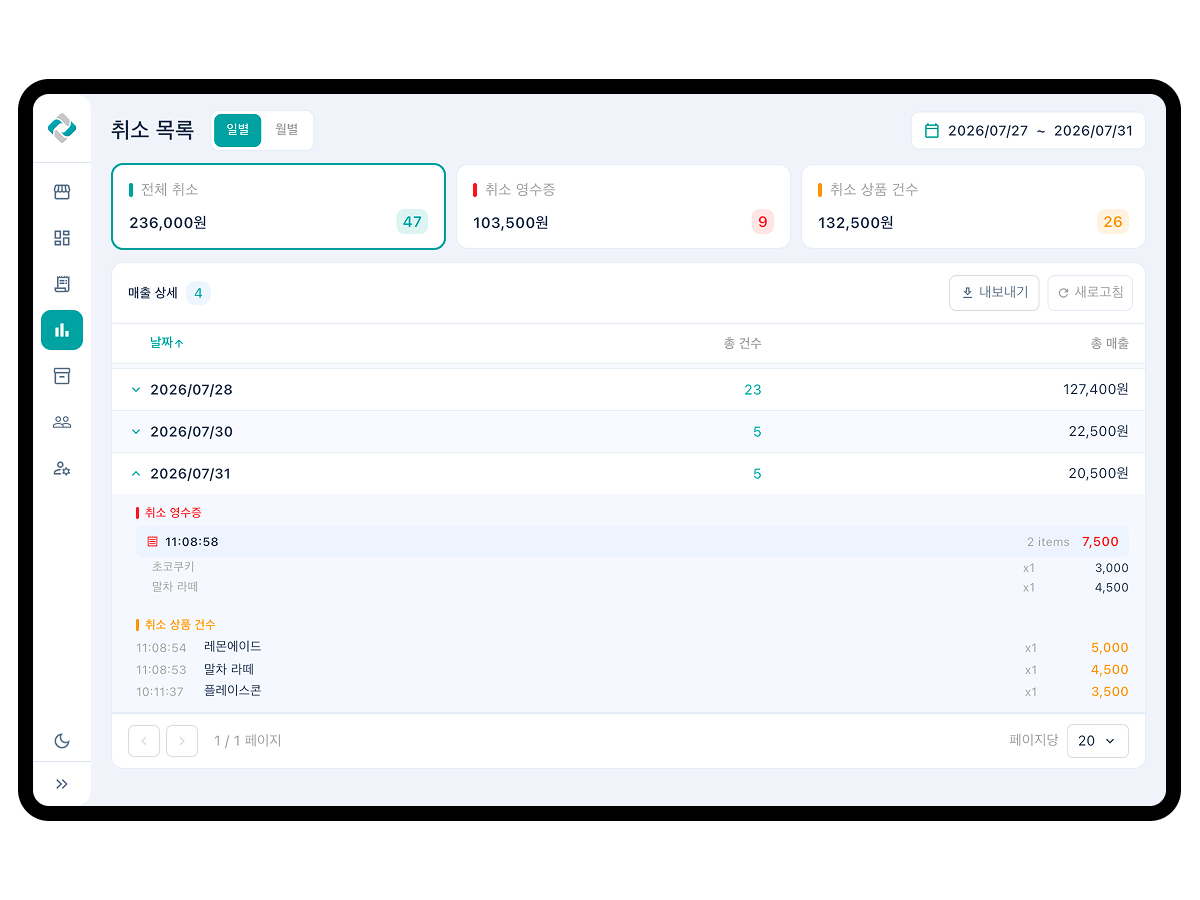This screenshot has width=1200, height=900.
Task: Open the user settings icon in sidebar
Action: 62,468
